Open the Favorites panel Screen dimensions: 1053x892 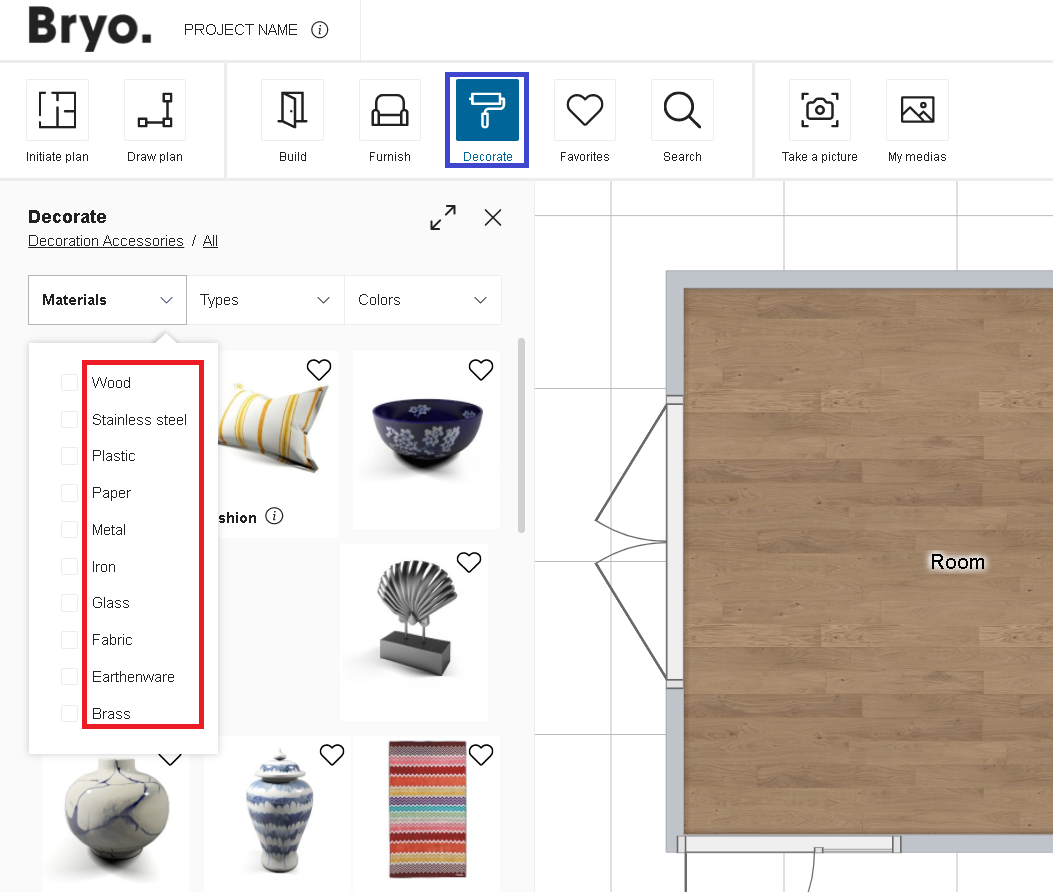584,119
